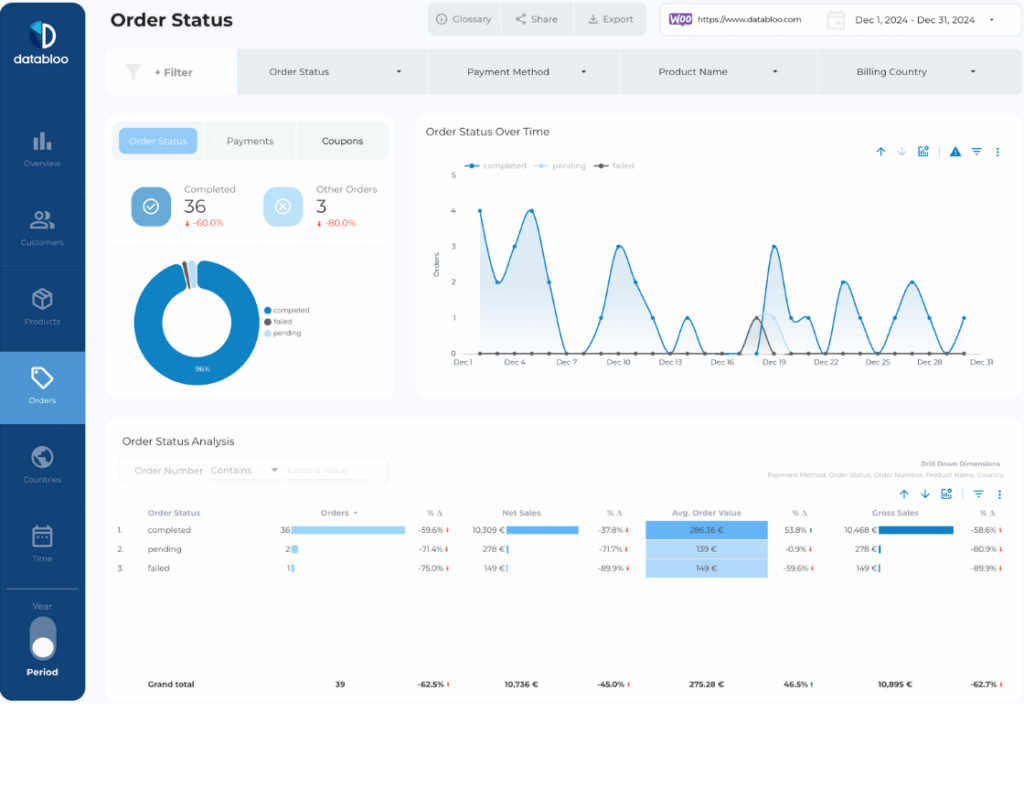
Task: Click the Export button
Action: [x=610, y=19]
